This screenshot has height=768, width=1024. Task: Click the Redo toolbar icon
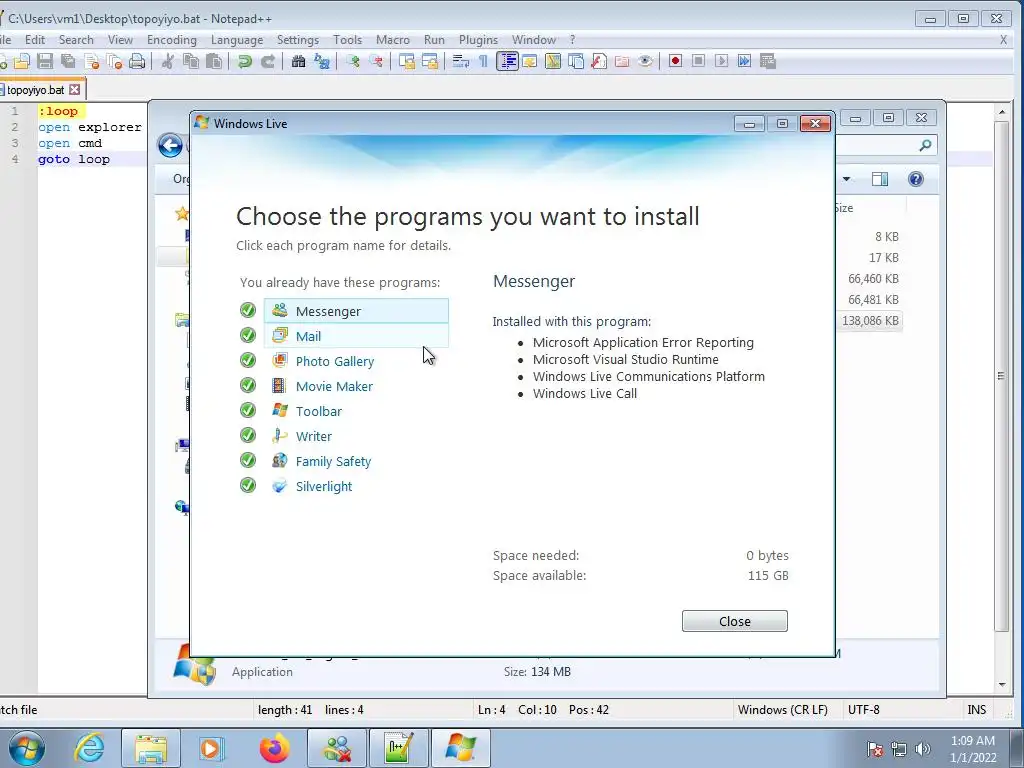tap(268, 61)
